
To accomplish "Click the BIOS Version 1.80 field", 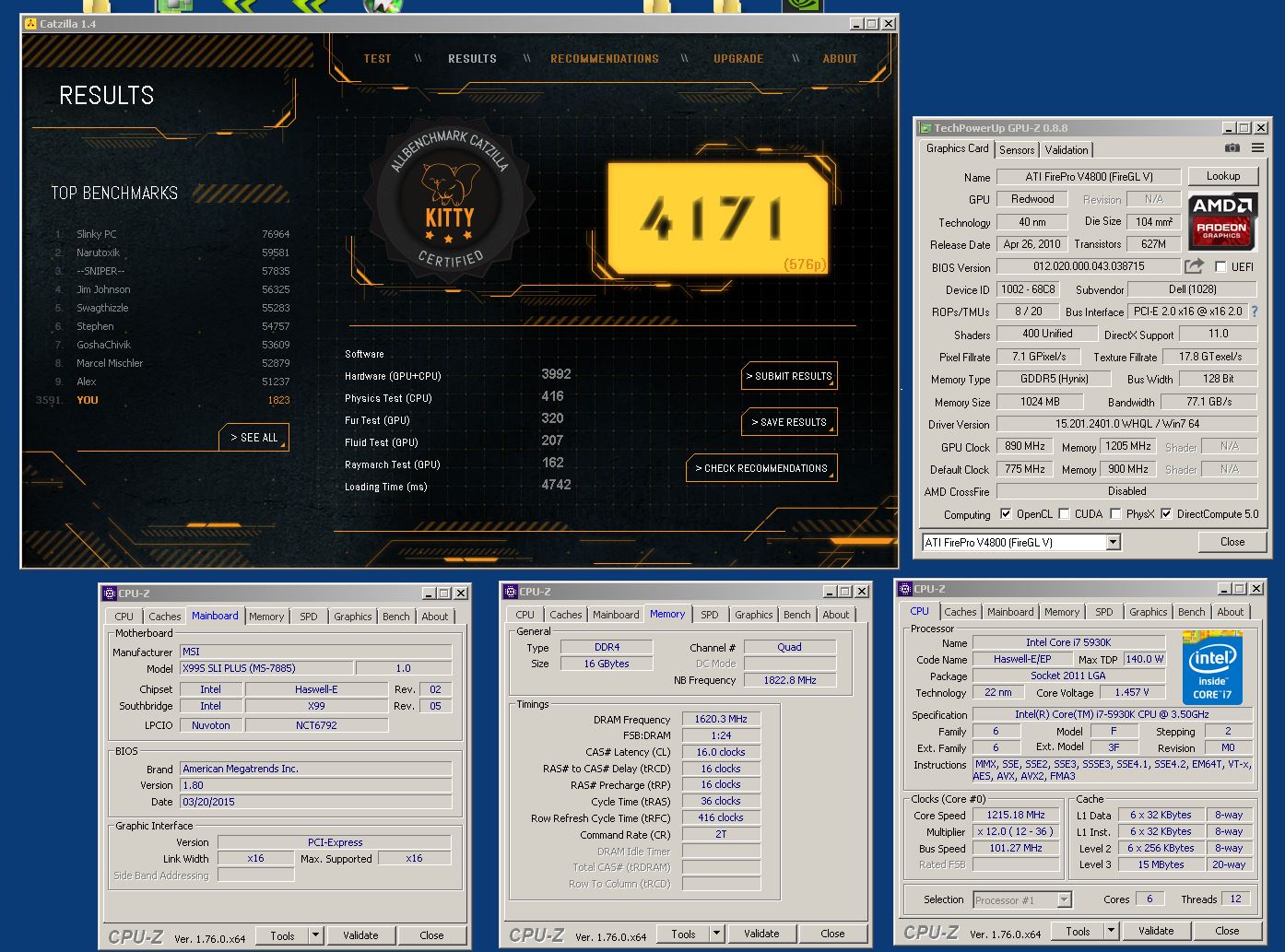I will click(x=316, y=785).
